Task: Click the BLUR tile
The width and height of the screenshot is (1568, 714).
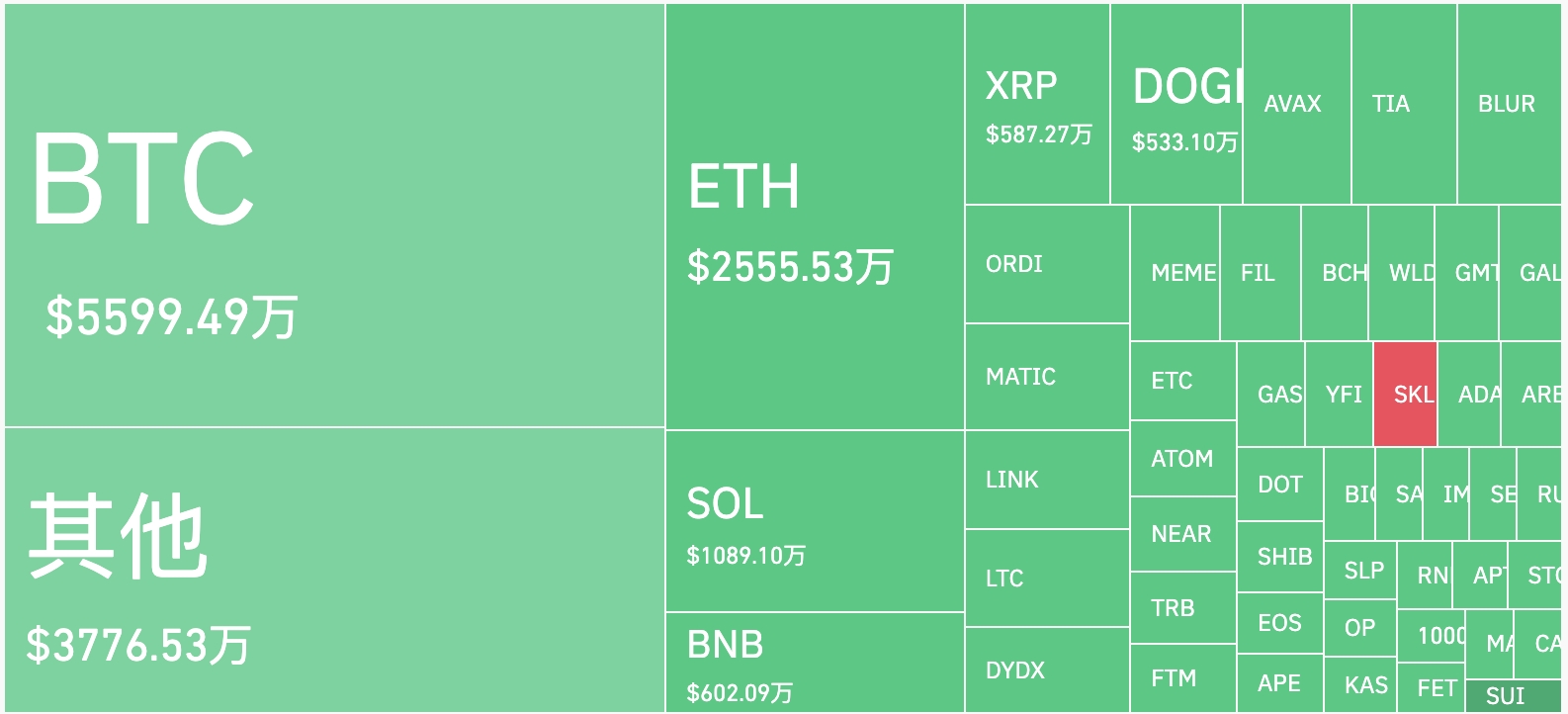Action: pyautogui.click(x=1510, y=104)
